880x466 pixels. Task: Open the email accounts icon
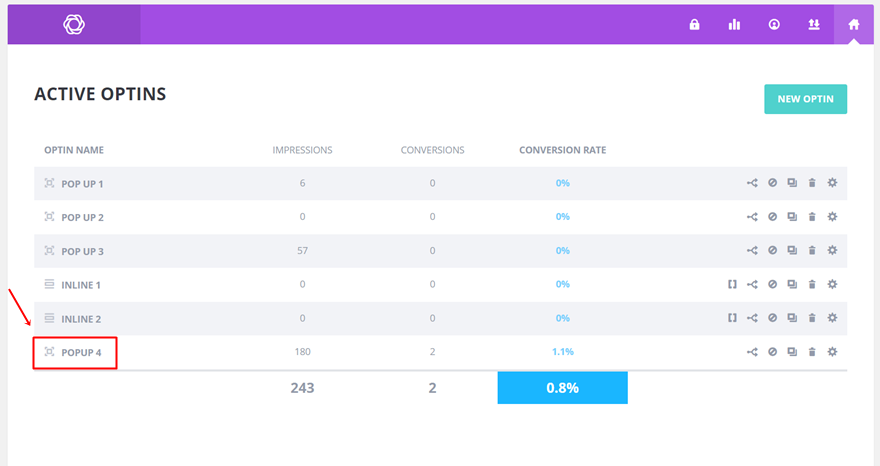(774, 25)
